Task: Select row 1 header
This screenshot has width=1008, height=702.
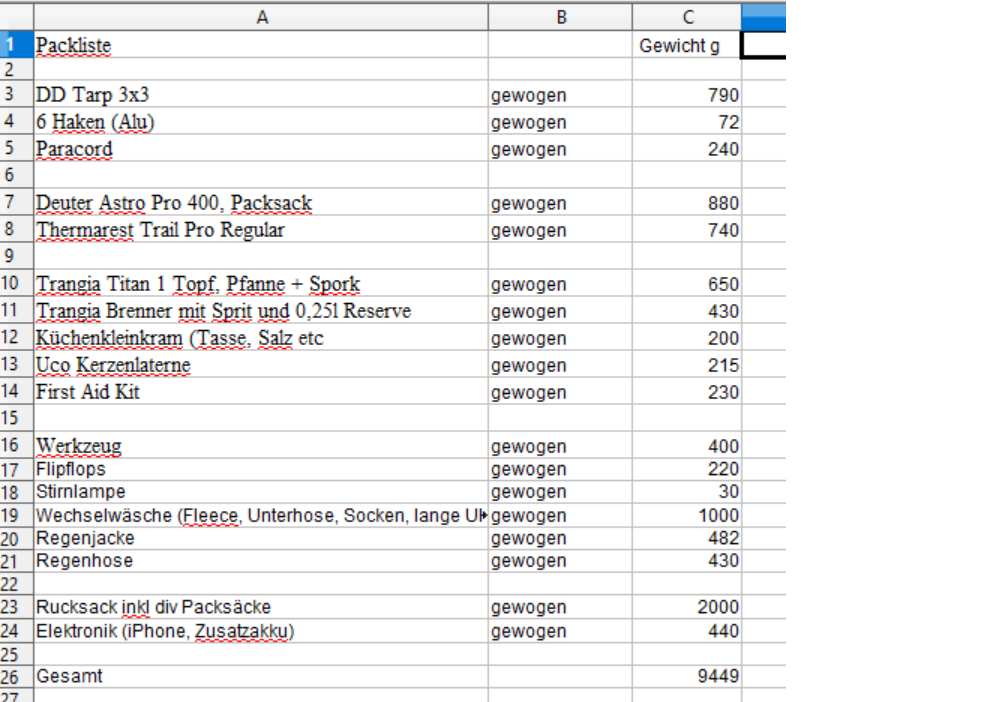Action: pos(13,45)
